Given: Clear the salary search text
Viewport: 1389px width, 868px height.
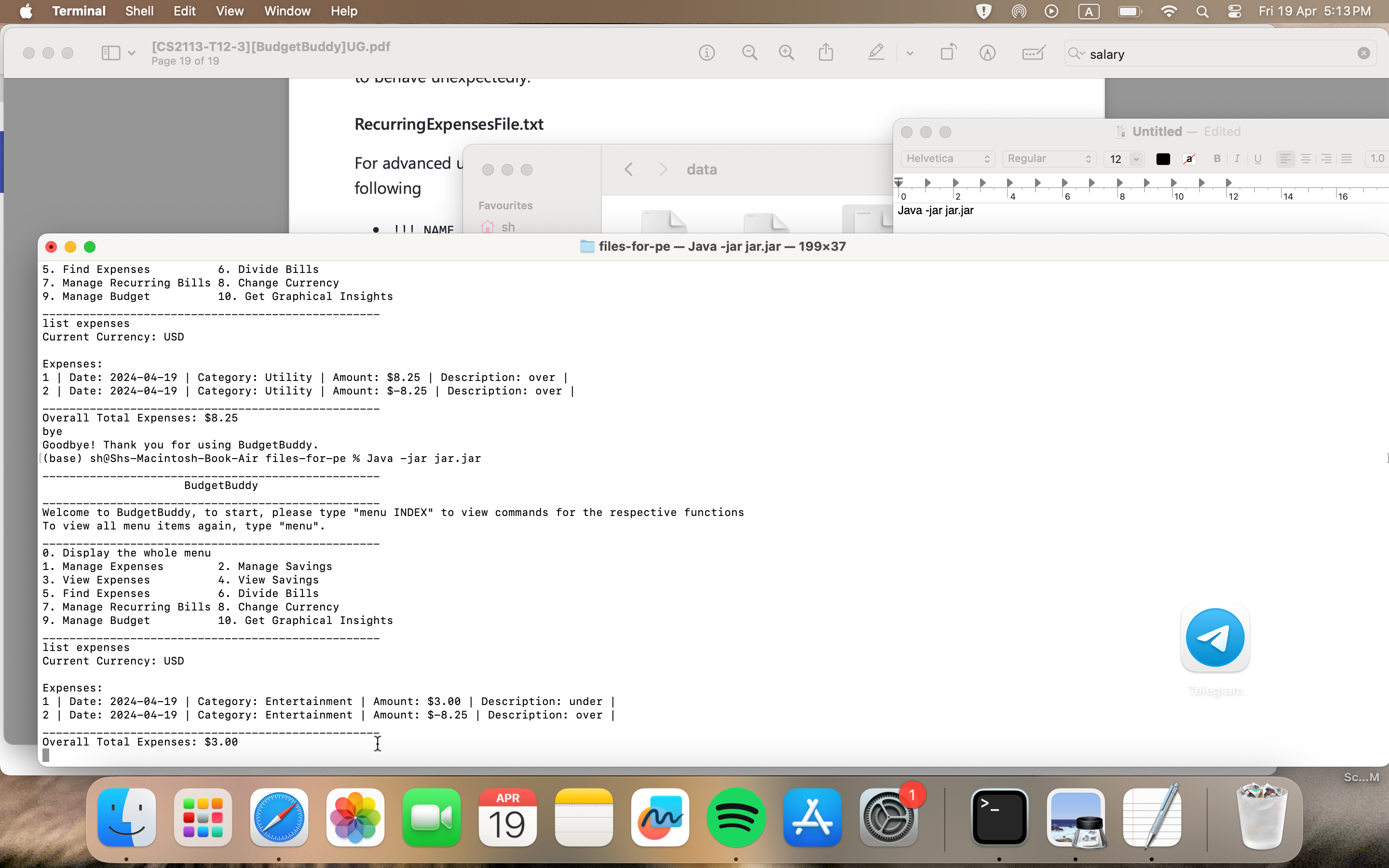Looking at the screenshot, I should tap(1364, 54).
